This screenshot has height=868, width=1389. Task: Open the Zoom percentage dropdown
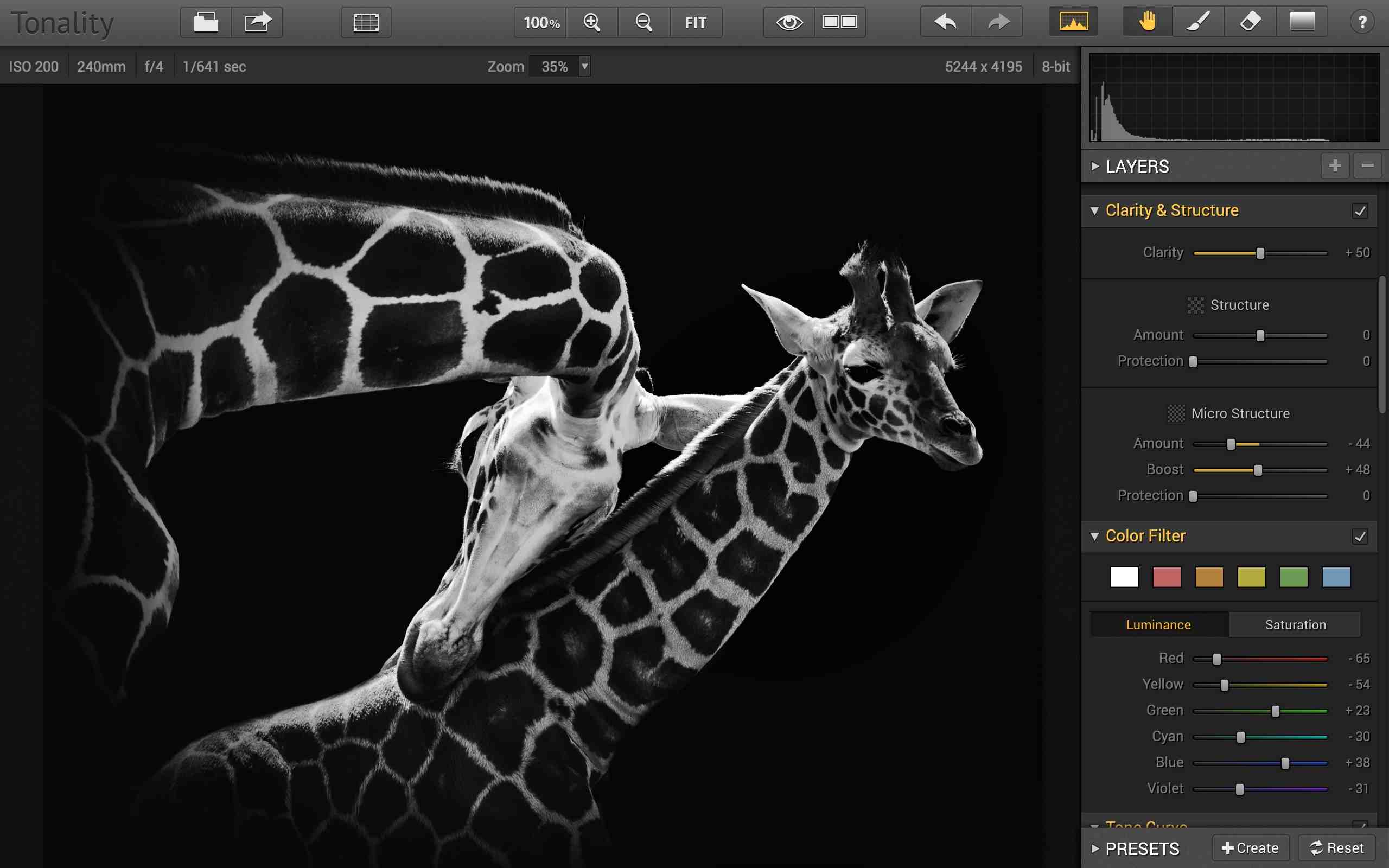[x=584, y=67]
